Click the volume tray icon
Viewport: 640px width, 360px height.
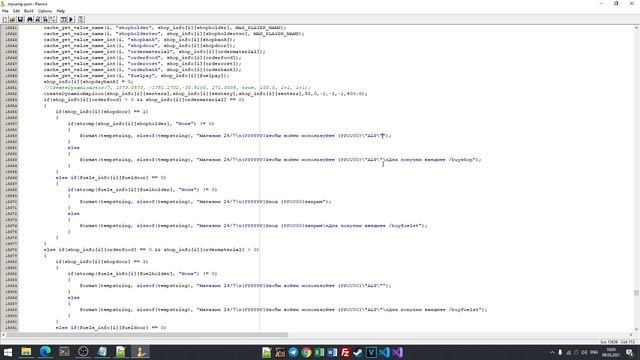pos(584,352)
